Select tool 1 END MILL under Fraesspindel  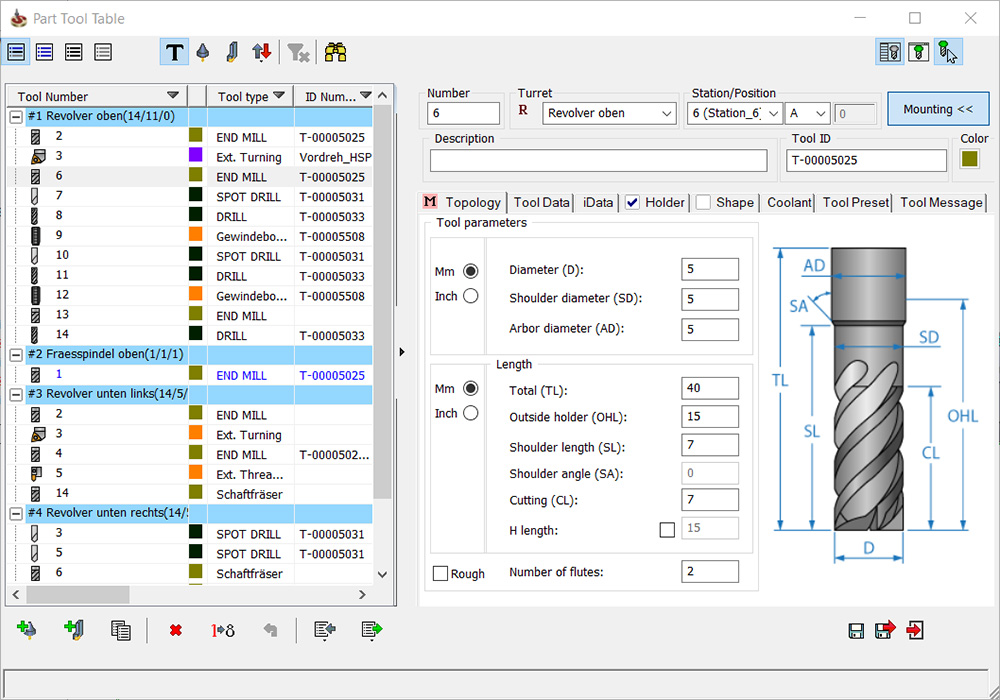point(190,375)
